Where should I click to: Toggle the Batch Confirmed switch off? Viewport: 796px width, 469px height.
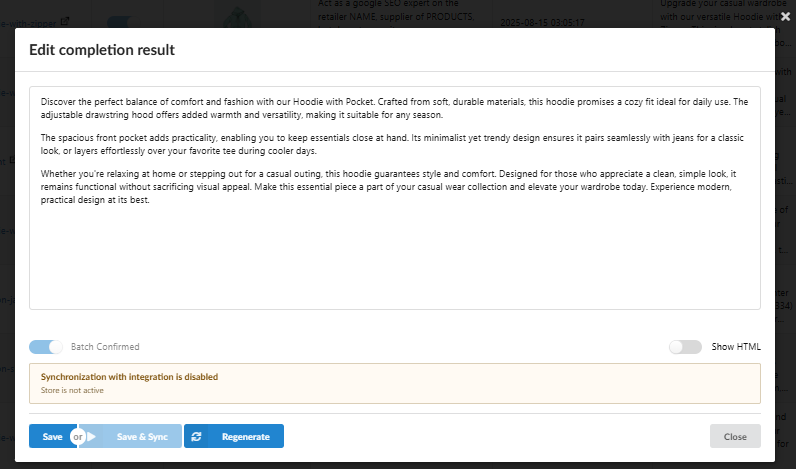46,347
